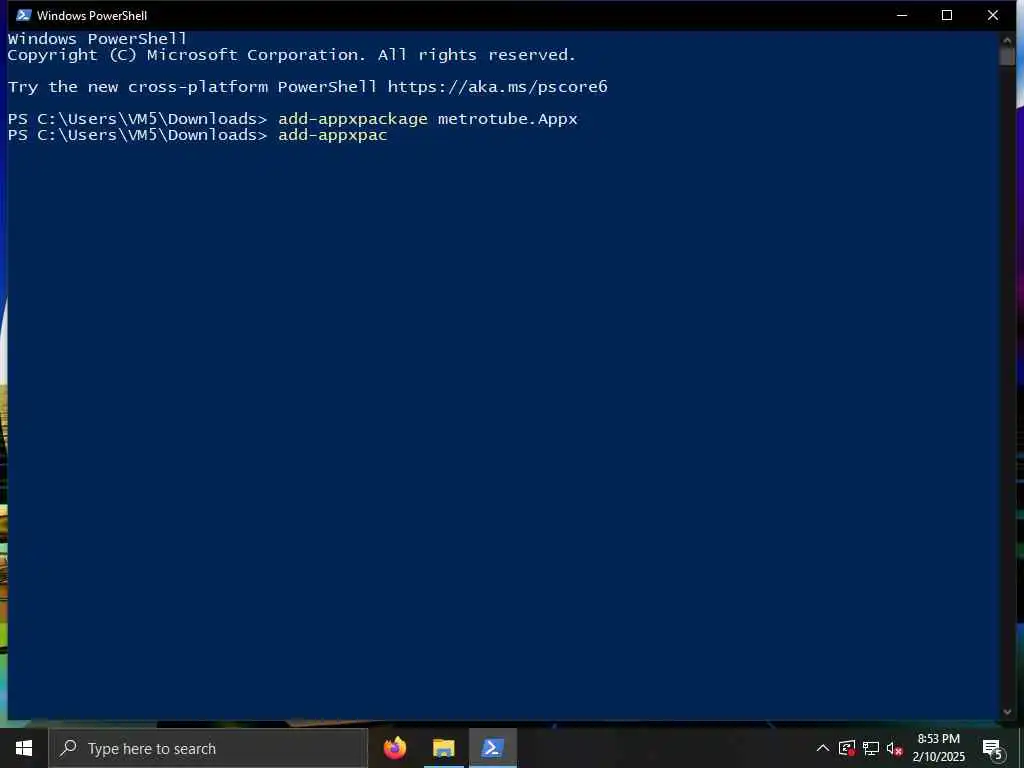Click the Copyright Microsoft Corporation line
This screenshot has height=768, width=1024.
click(x=291, y=55)
